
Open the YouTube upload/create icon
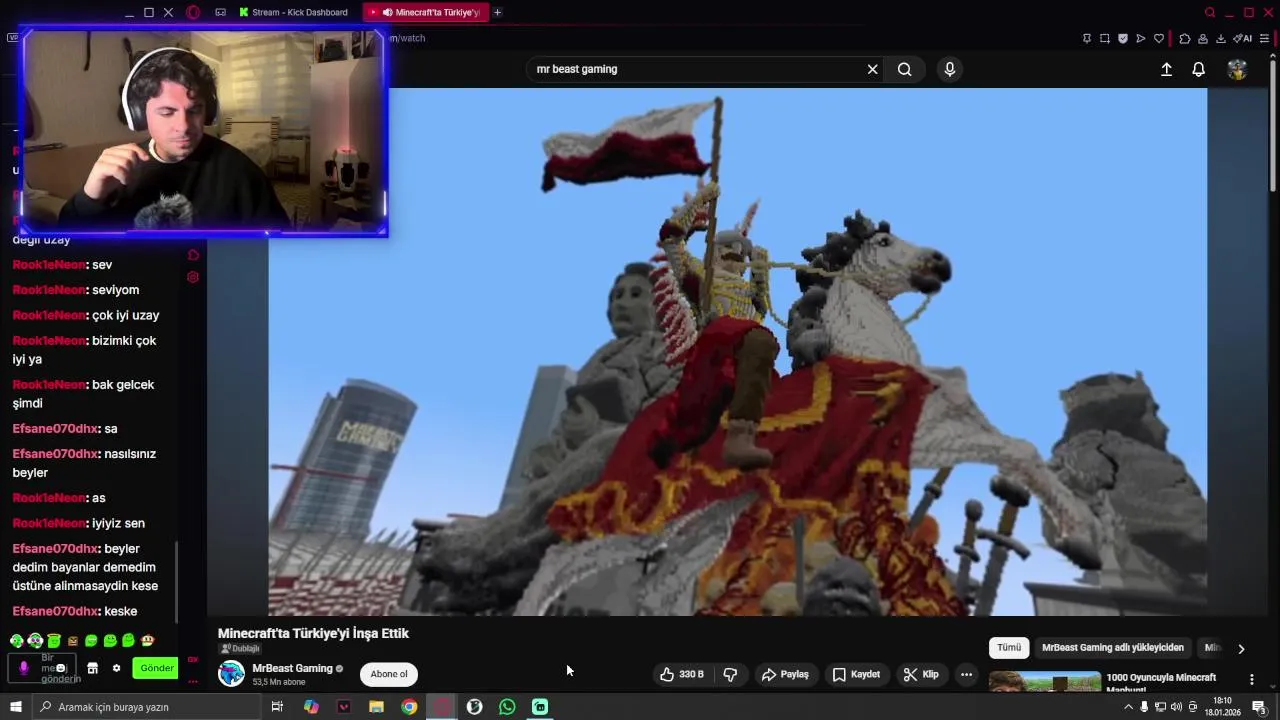[1166, 69]
